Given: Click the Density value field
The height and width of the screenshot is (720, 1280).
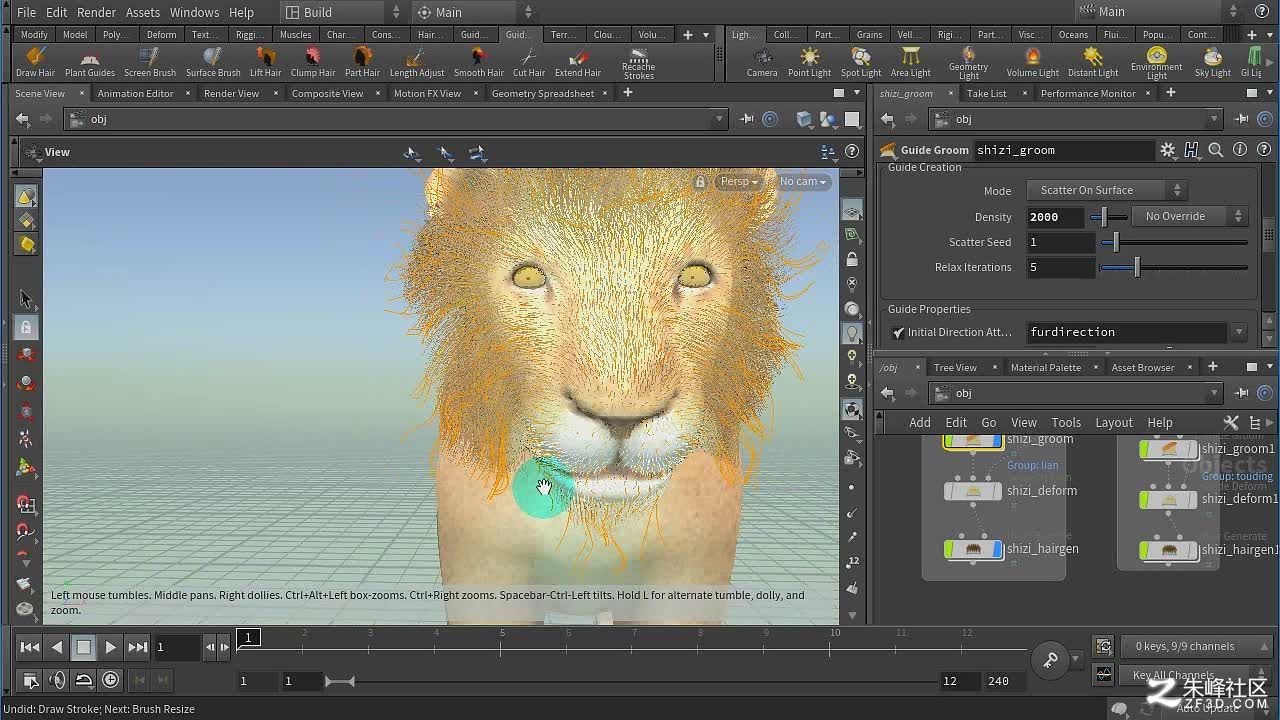Looking at the screenshot, I should pos(1055,217).
